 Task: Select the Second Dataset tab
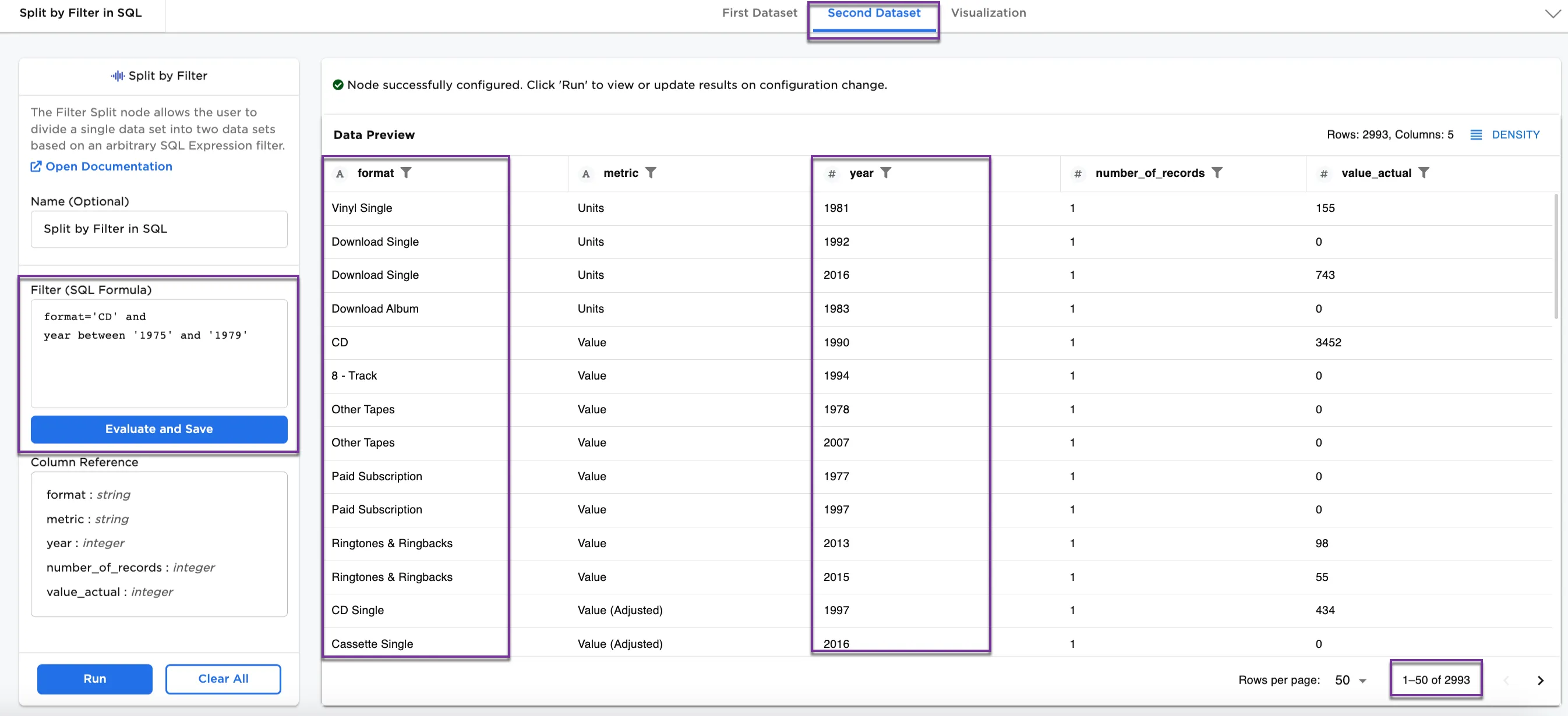pyautogui.click(x=873, y=13)
